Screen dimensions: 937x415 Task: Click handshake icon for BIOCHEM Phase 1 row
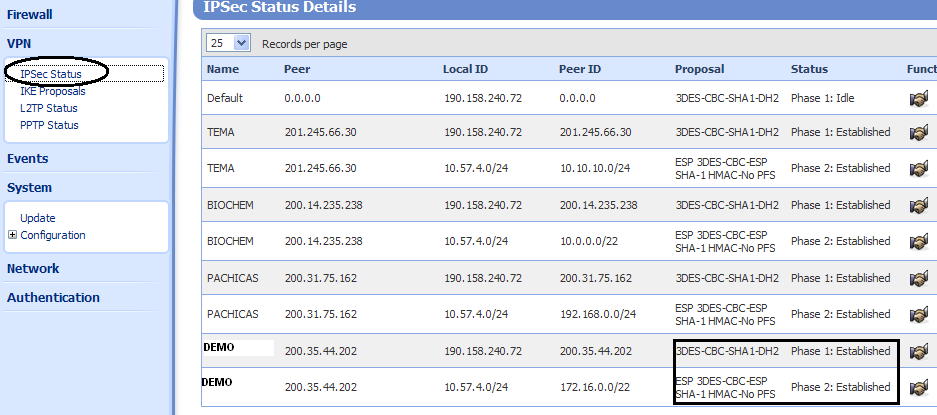tap(918, 205)
